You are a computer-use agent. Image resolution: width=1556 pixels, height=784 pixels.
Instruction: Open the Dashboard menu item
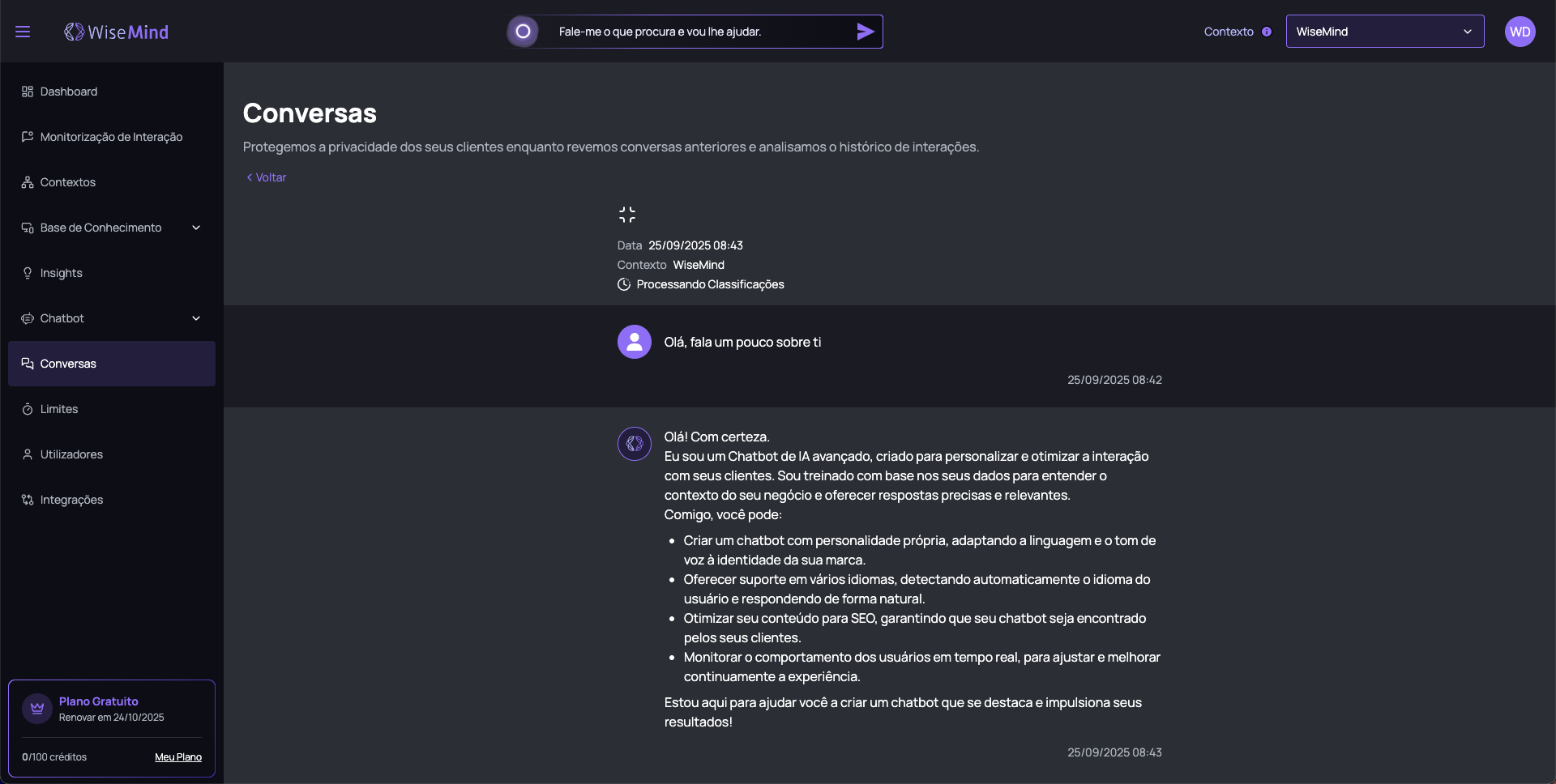tap(69, 92)
